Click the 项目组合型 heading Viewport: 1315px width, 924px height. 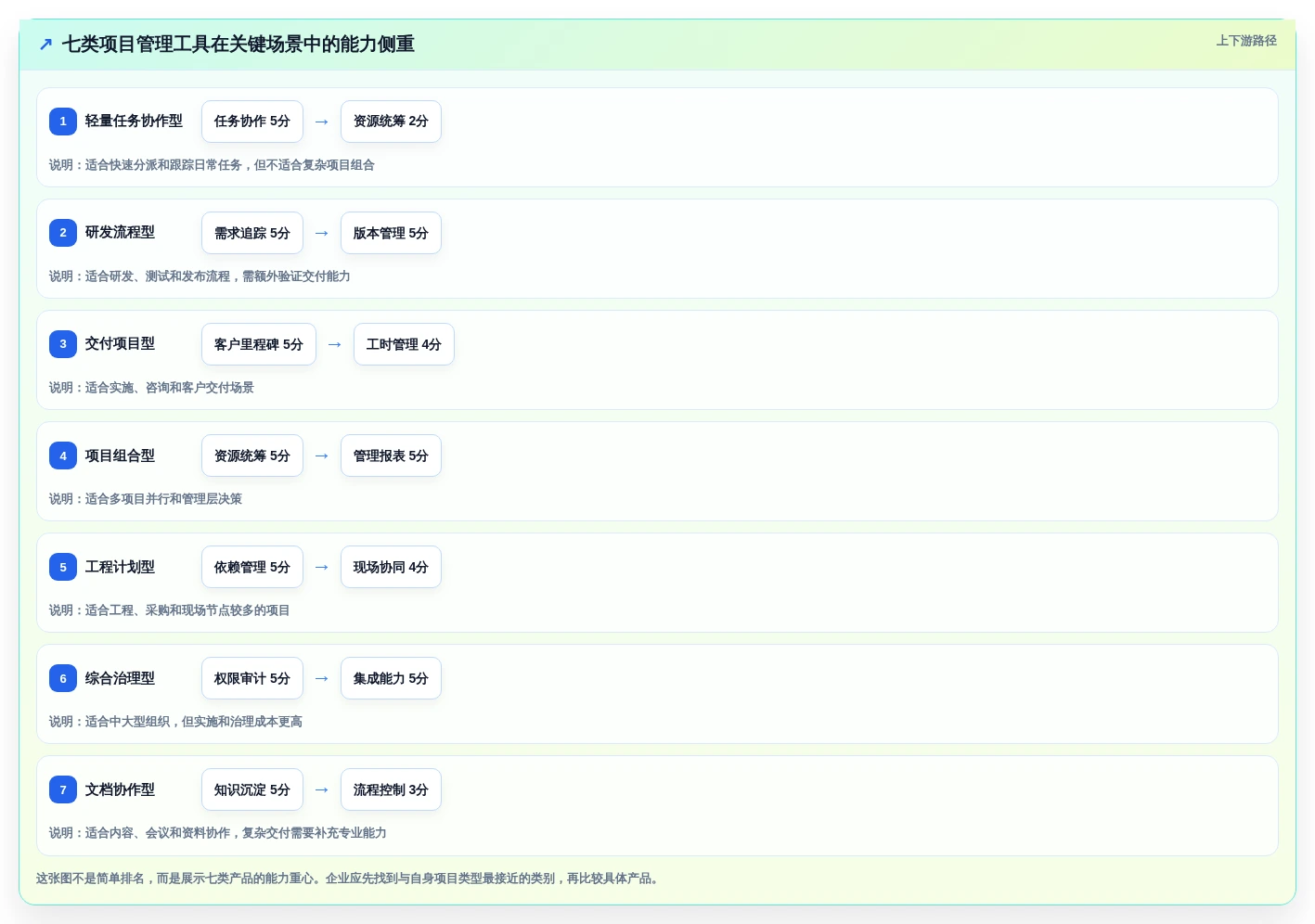120,456
